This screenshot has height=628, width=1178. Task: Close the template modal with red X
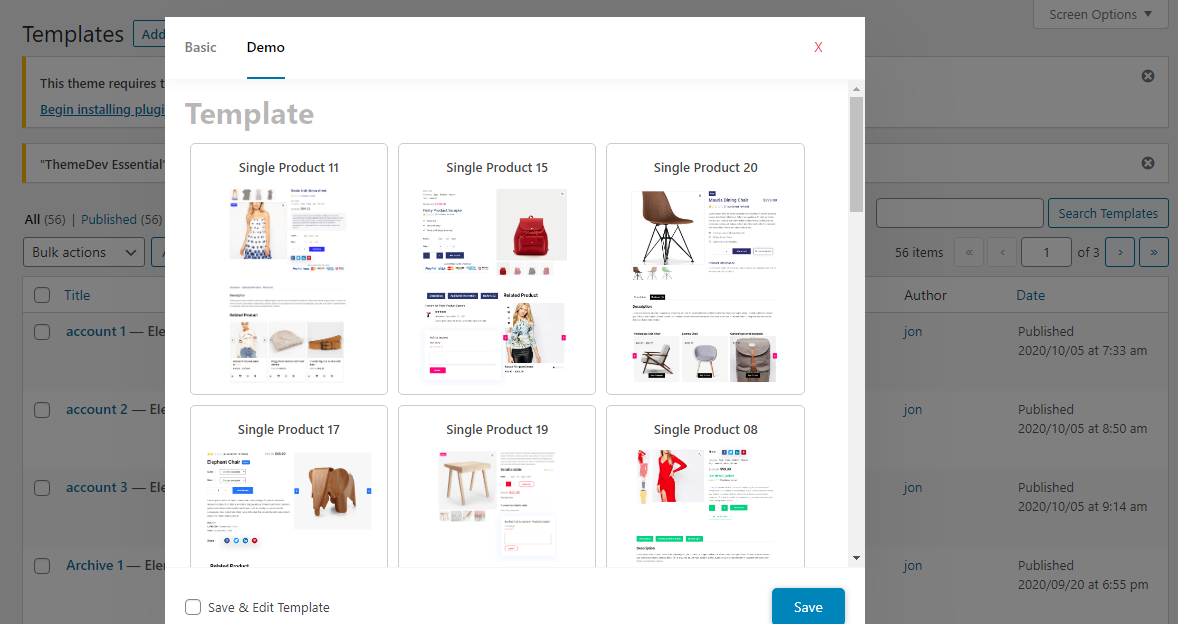[x=818, y=47]
